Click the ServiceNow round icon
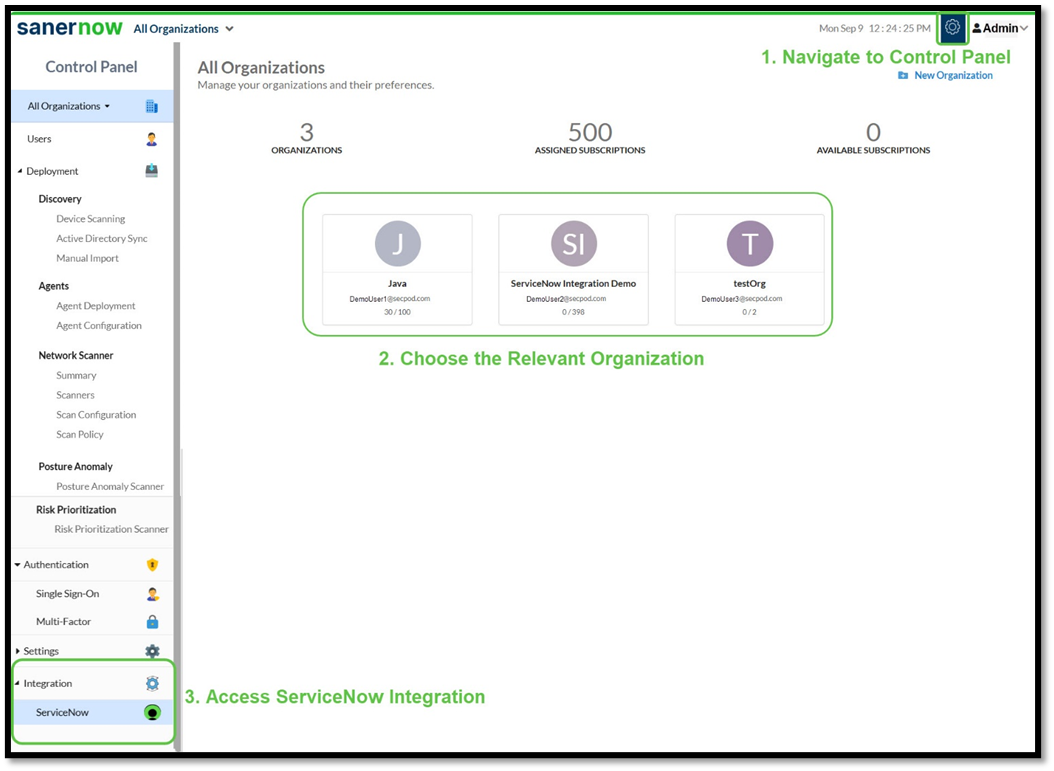This screenshot has width=1054, height=771. 153,713
